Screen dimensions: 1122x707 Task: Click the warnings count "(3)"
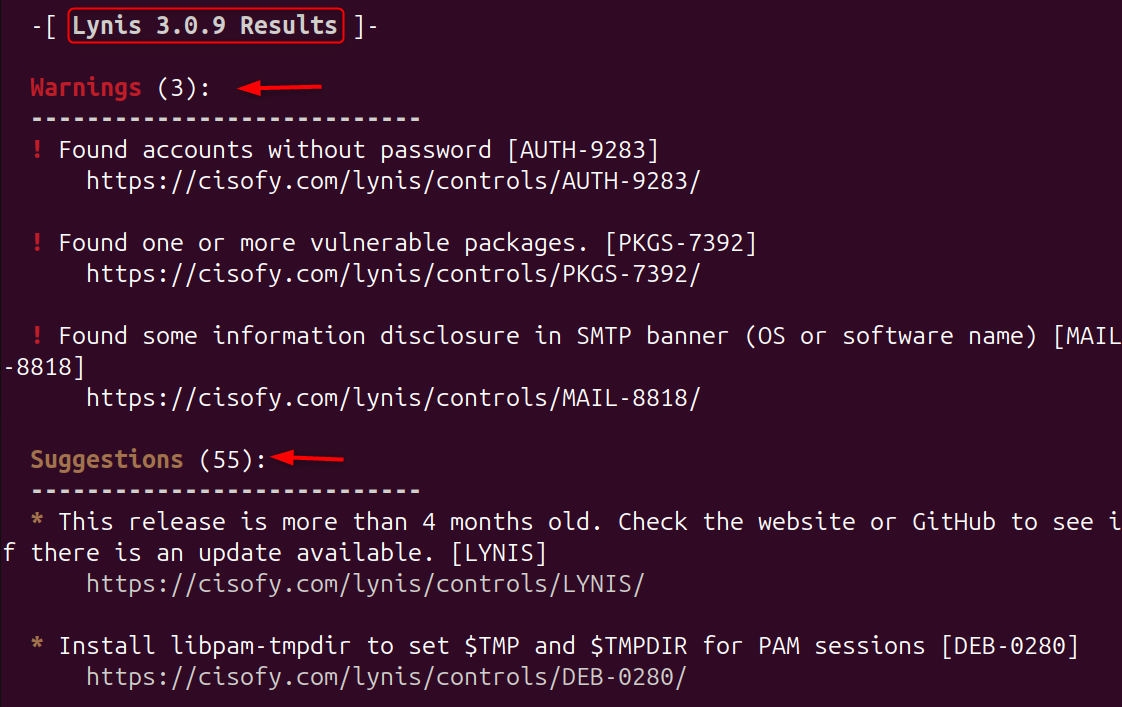point(177,88)
